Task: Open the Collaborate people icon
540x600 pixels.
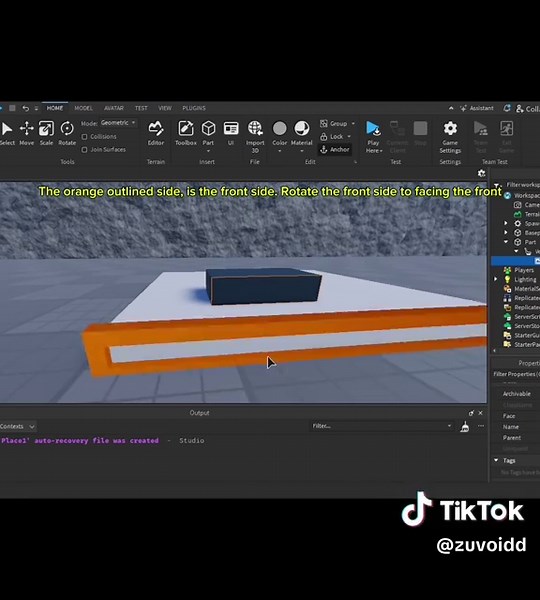Action: 519,109
